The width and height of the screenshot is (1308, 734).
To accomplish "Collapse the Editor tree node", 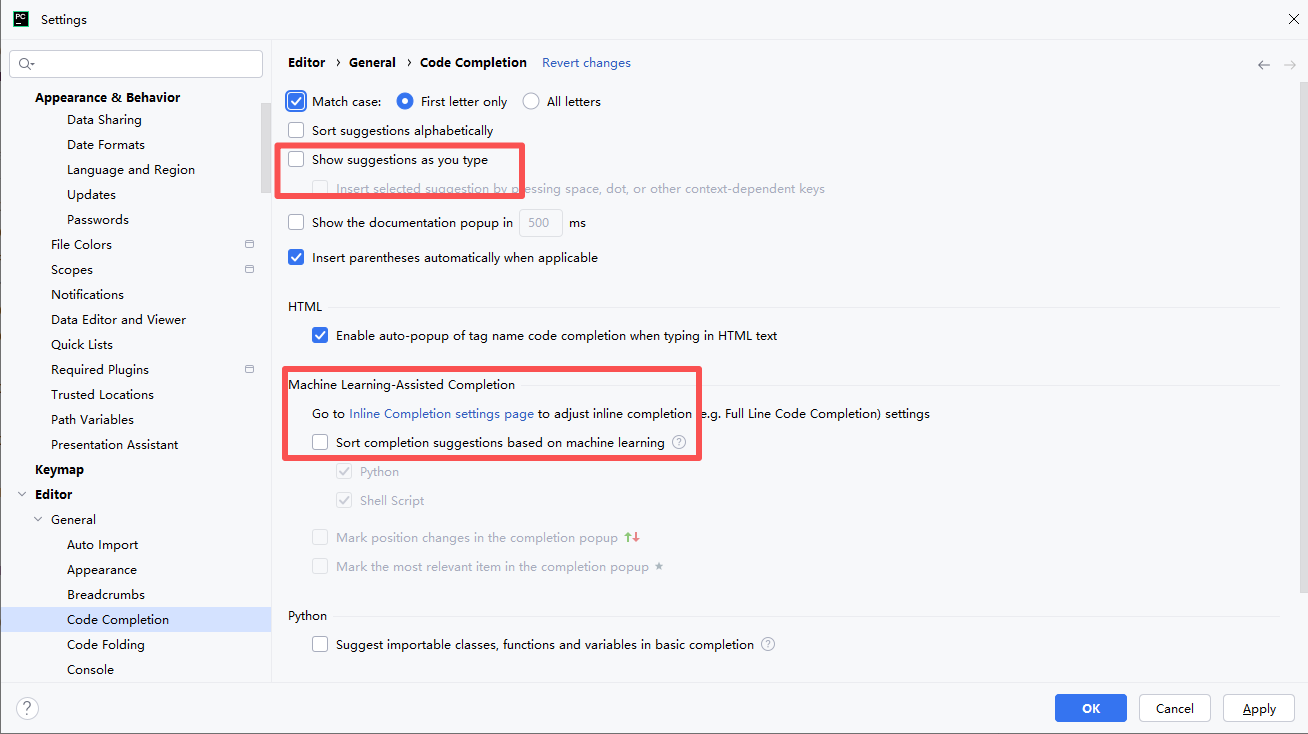I will tap(22, 494).
